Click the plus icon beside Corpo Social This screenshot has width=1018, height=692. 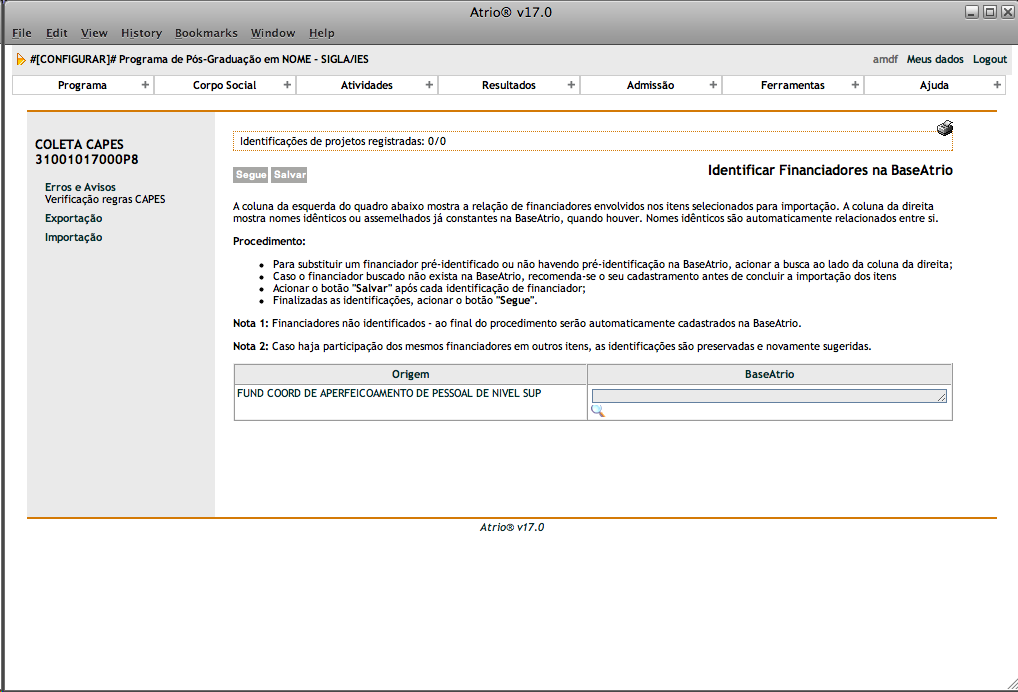point(287,85)
